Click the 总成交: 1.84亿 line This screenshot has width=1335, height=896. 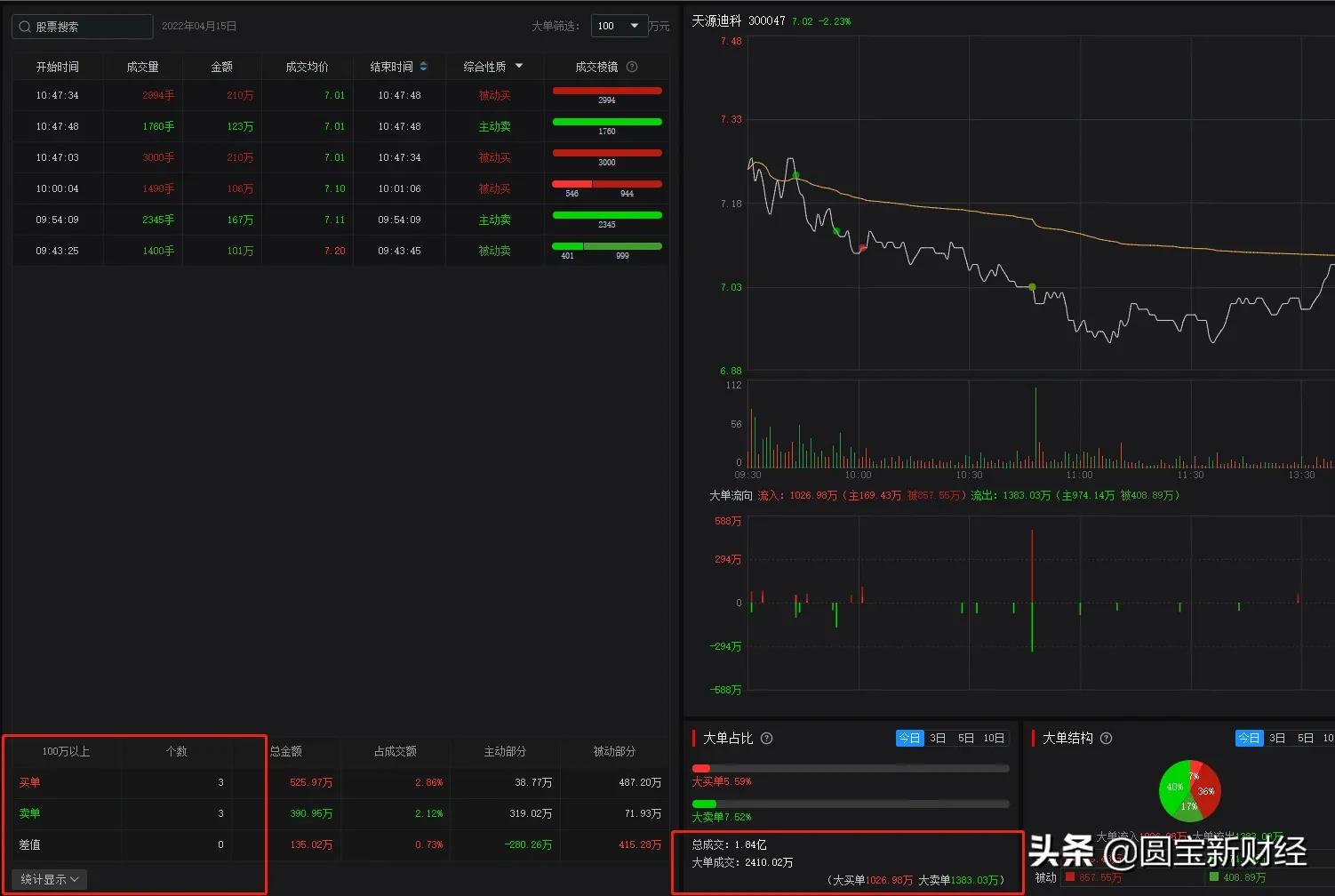[x=729, y=844]
